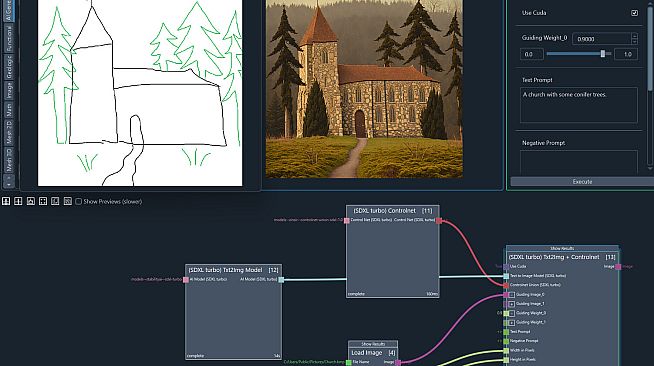Image resolution: width=654 pixels, height=366 pixels.
Task: Click the 'complete' status text on node 12
Action: (x=195, y=356)
